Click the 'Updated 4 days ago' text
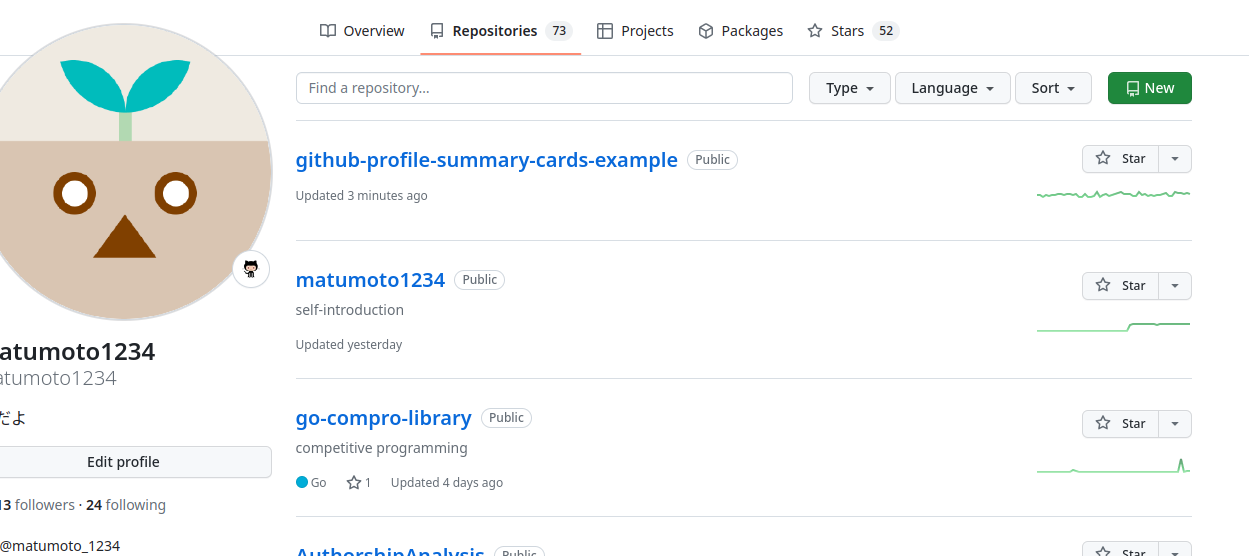The width and height of the screenshot is (1249, 556). [x=447, y=482]
